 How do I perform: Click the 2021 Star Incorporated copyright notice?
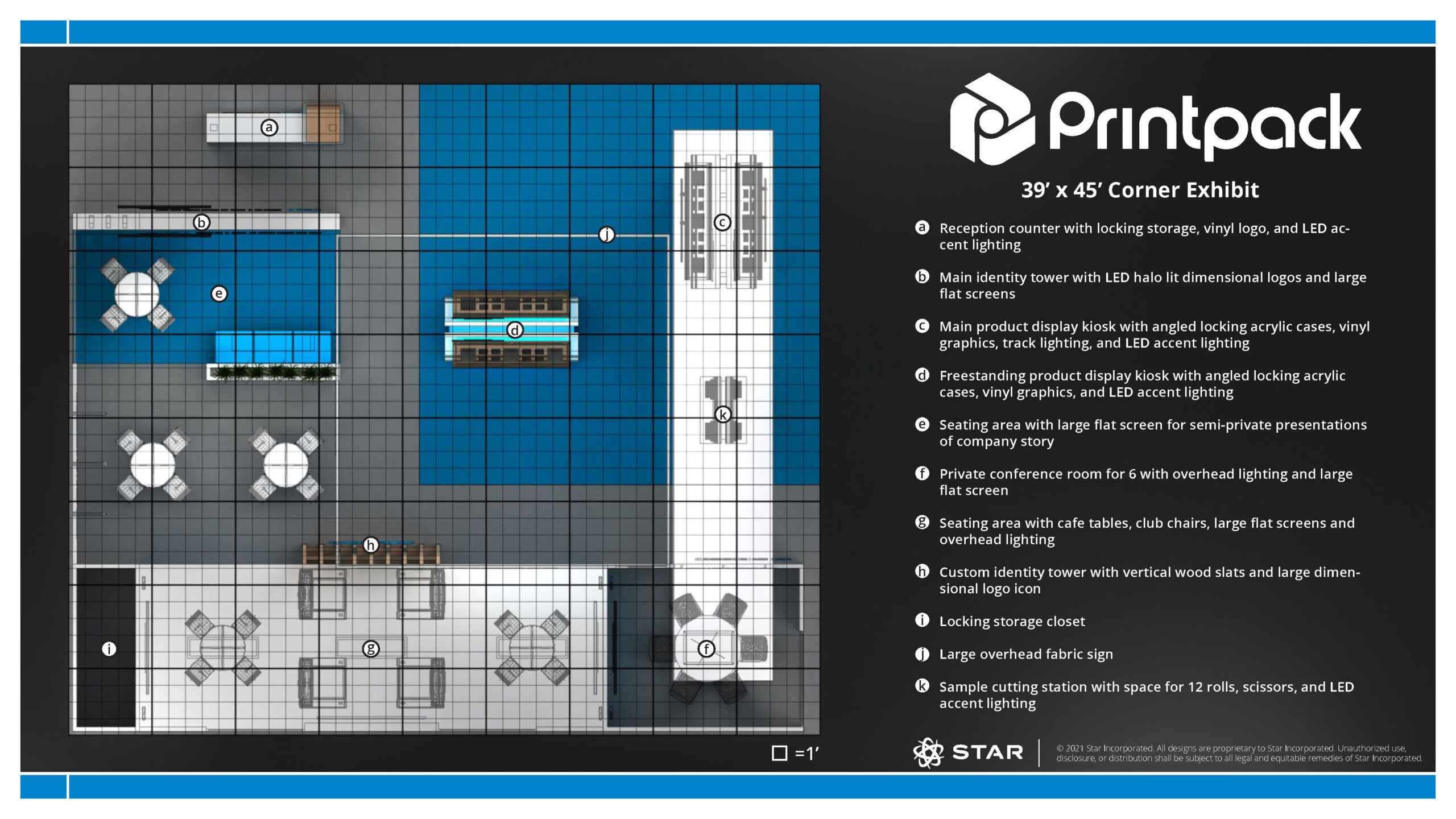[x=1239, y=753]
